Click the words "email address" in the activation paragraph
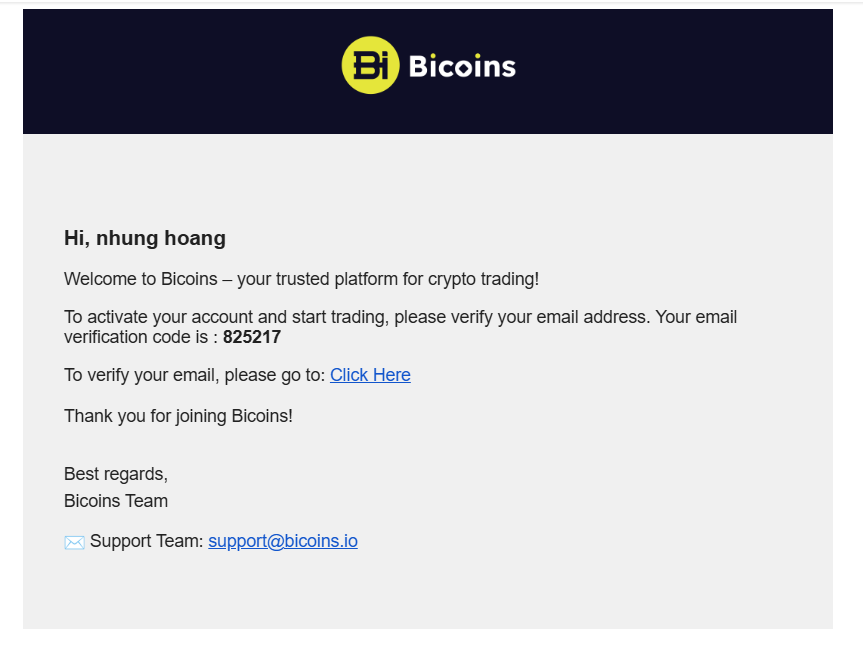The width and height of the screenshot is (863, 645). click(593, 317)
